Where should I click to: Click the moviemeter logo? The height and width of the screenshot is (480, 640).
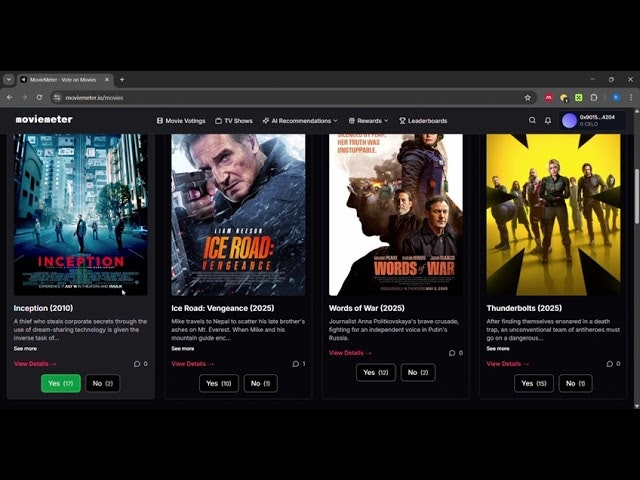[x=44, y=120]
